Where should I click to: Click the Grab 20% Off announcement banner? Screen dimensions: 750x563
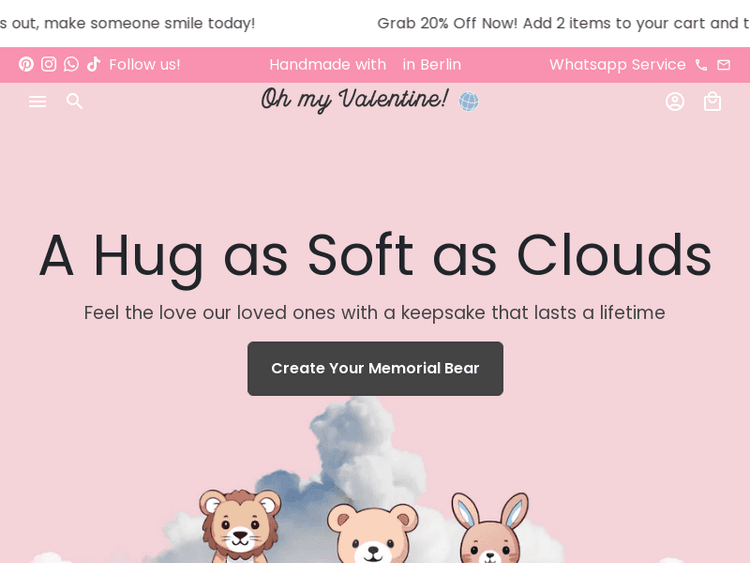point(562,23)
